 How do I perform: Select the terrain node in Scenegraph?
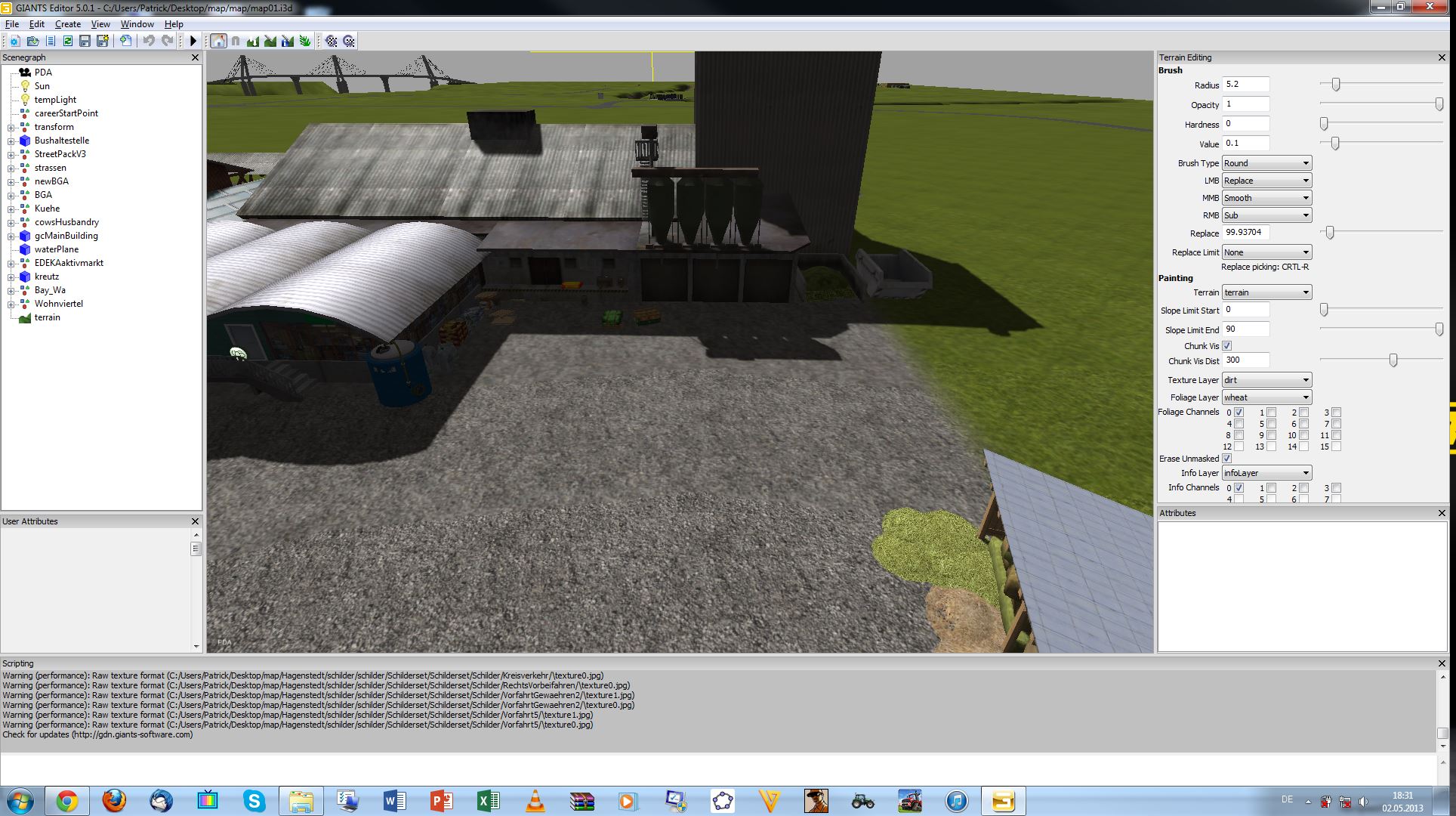pos(47,317)
